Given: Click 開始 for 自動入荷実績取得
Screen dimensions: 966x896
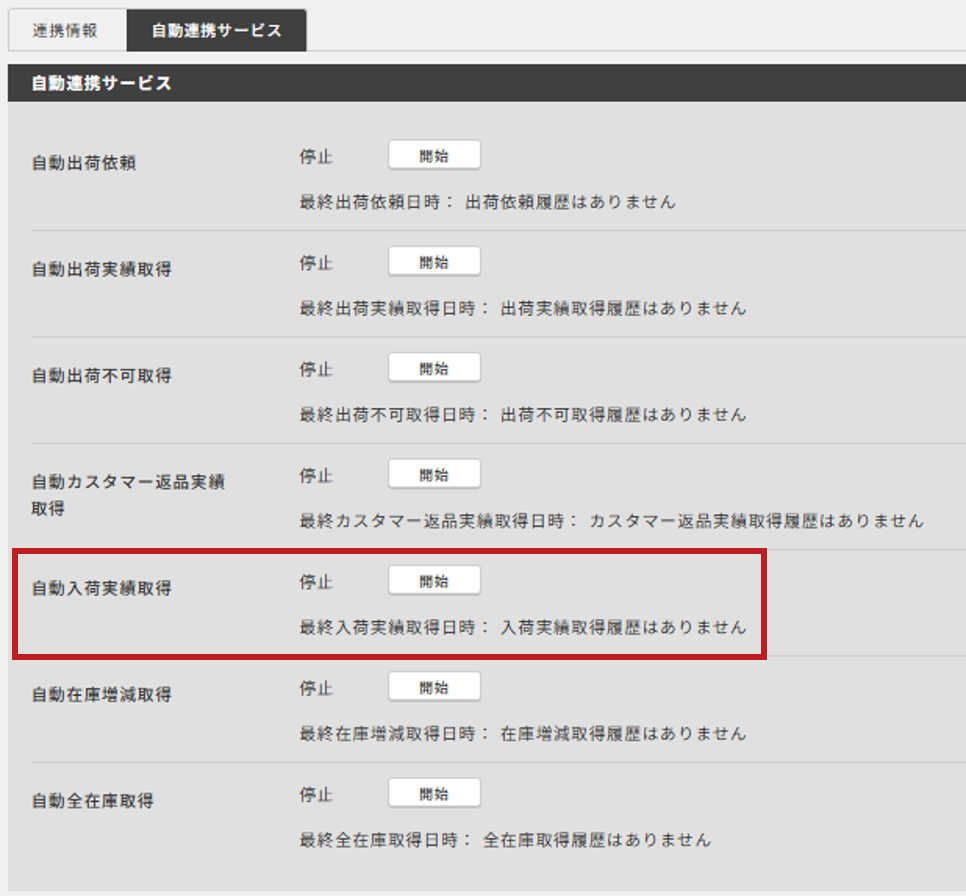Looking at the screenshot, I should [434, 581].
